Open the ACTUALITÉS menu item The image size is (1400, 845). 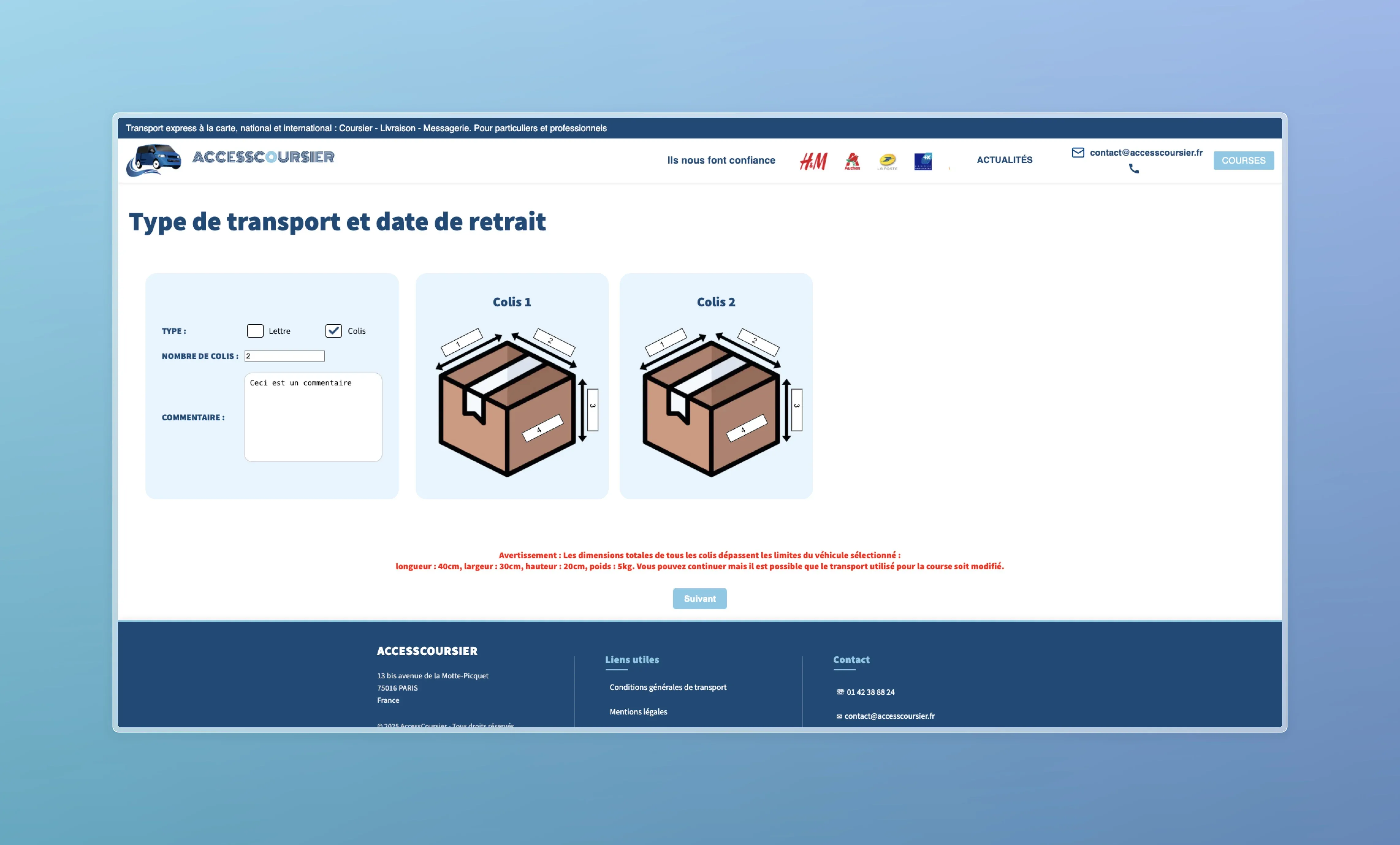[1004, 160]
